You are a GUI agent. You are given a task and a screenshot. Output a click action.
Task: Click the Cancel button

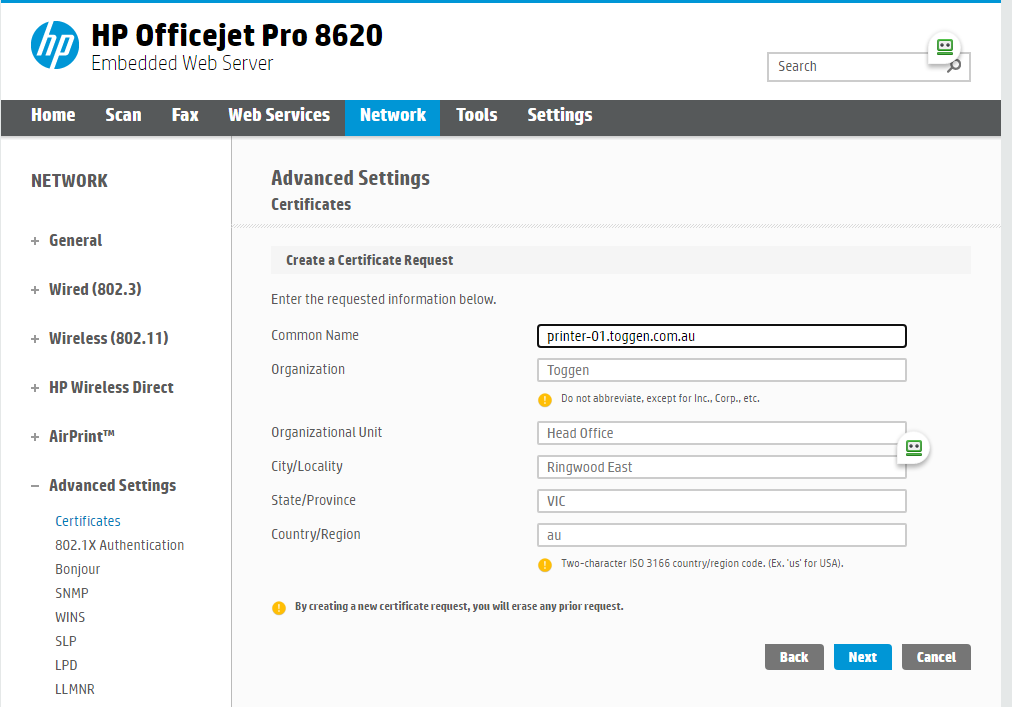(936, 657)
